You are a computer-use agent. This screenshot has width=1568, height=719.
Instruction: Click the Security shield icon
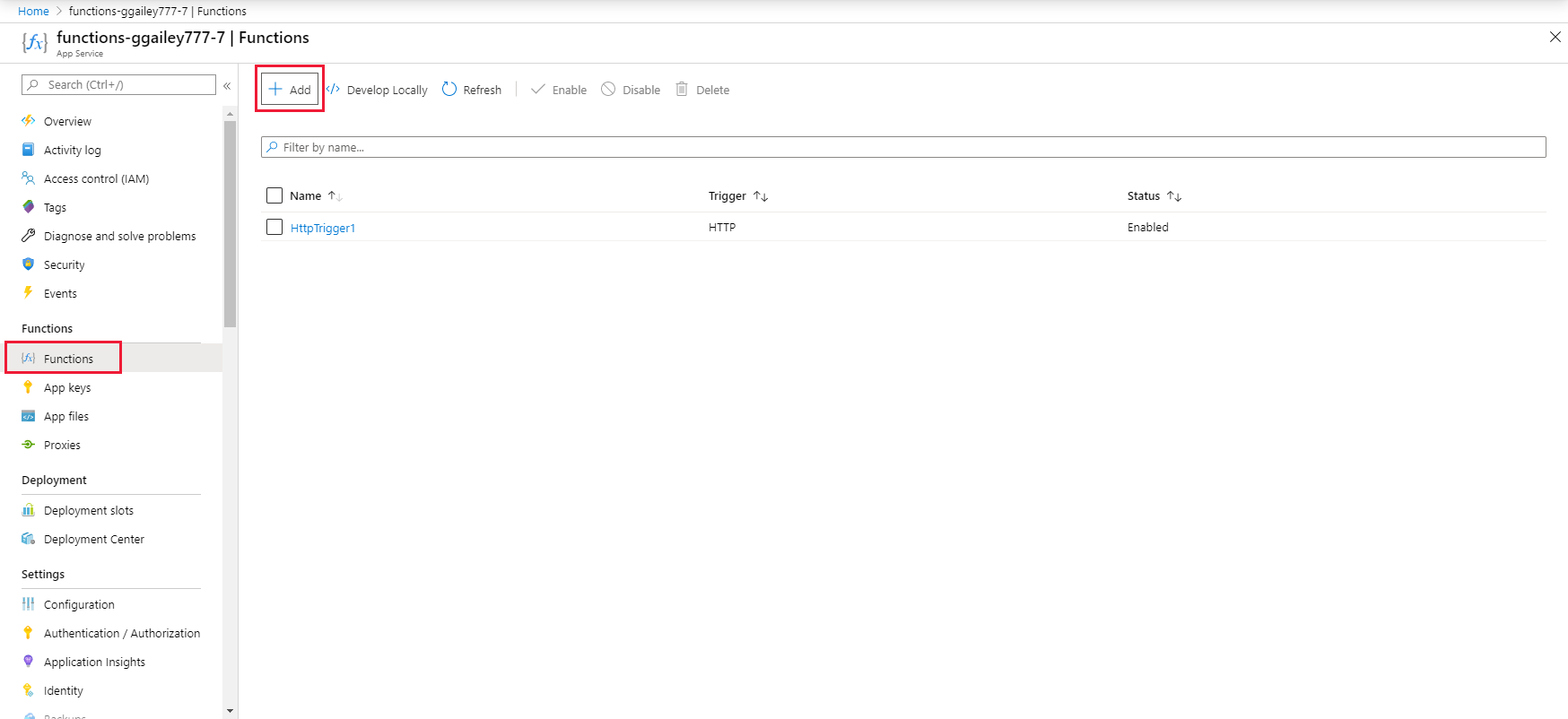(29, 264)
